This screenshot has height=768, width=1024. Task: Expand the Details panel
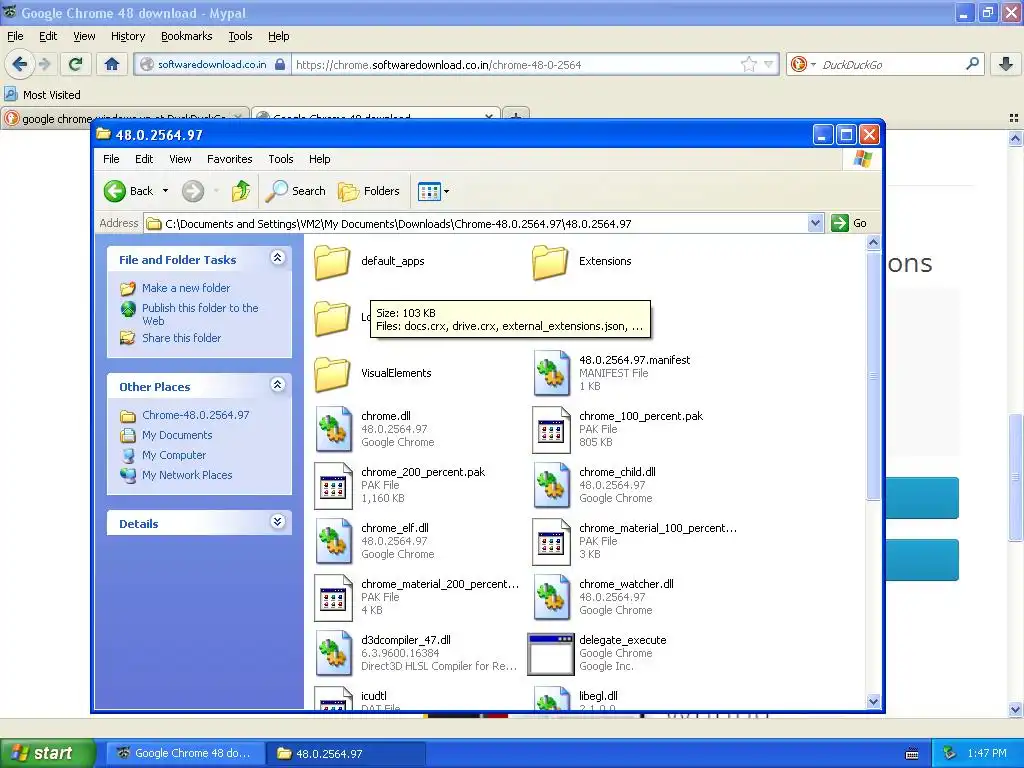coord(278,521)
